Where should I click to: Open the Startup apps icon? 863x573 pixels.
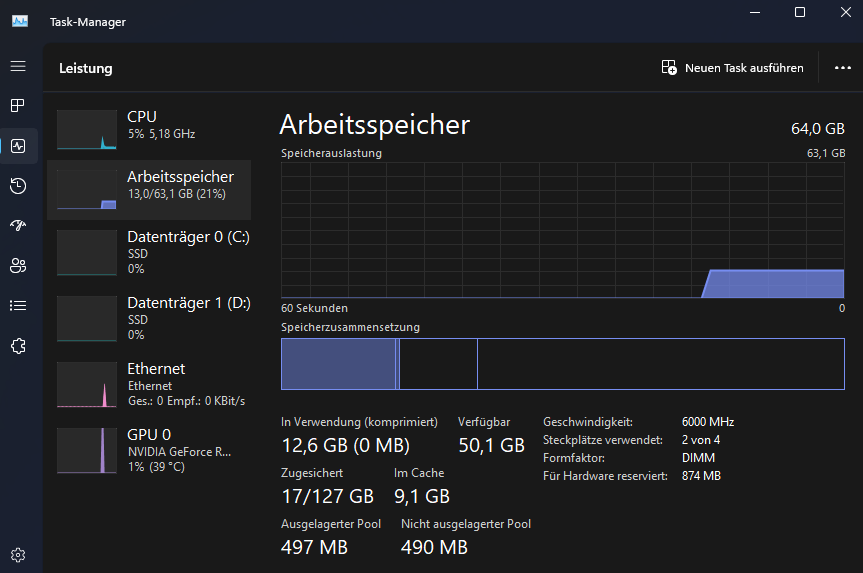click(18, 226)
